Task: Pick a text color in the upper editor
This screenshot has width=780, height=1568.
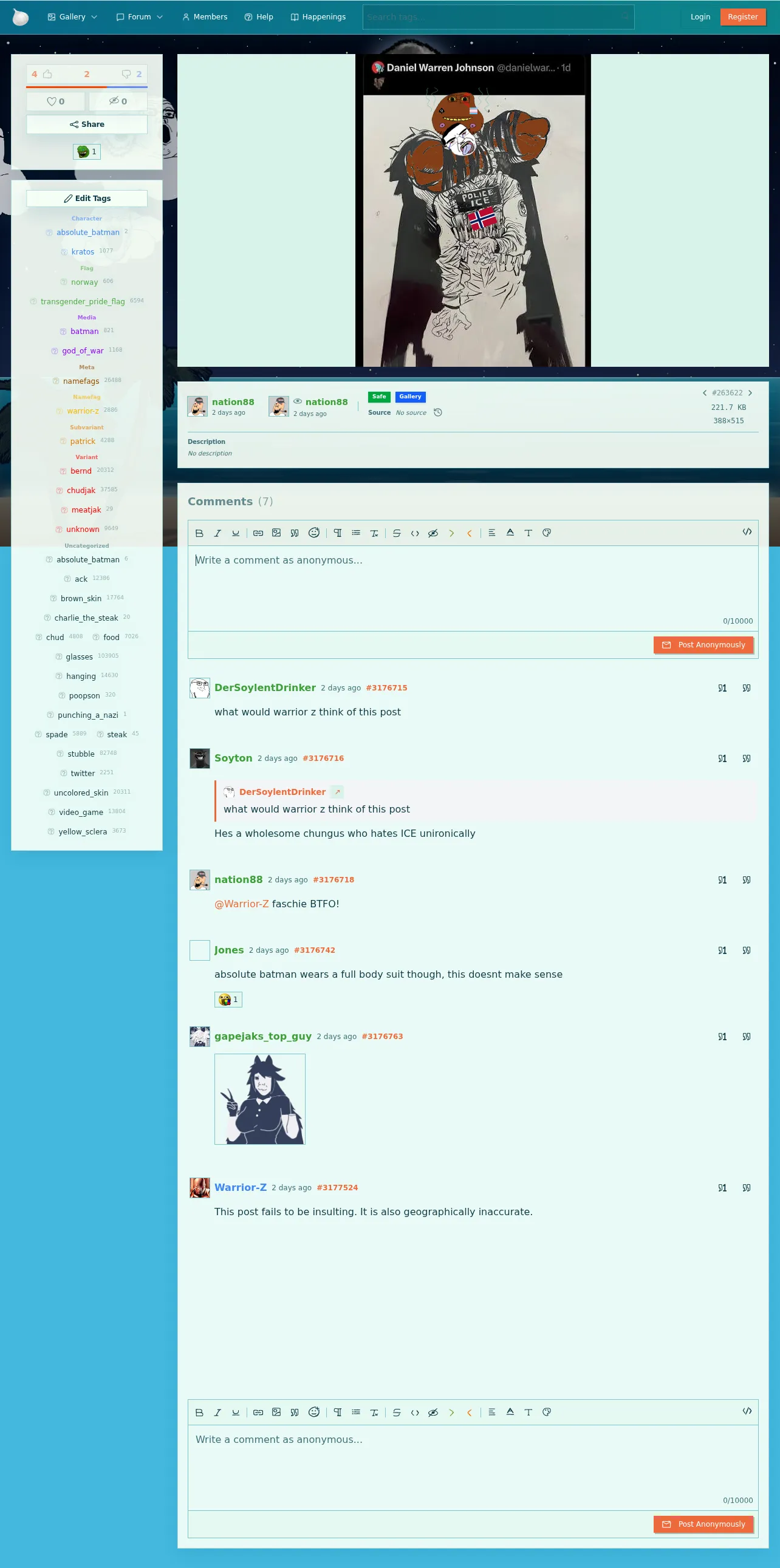Action: click(510, 533)
